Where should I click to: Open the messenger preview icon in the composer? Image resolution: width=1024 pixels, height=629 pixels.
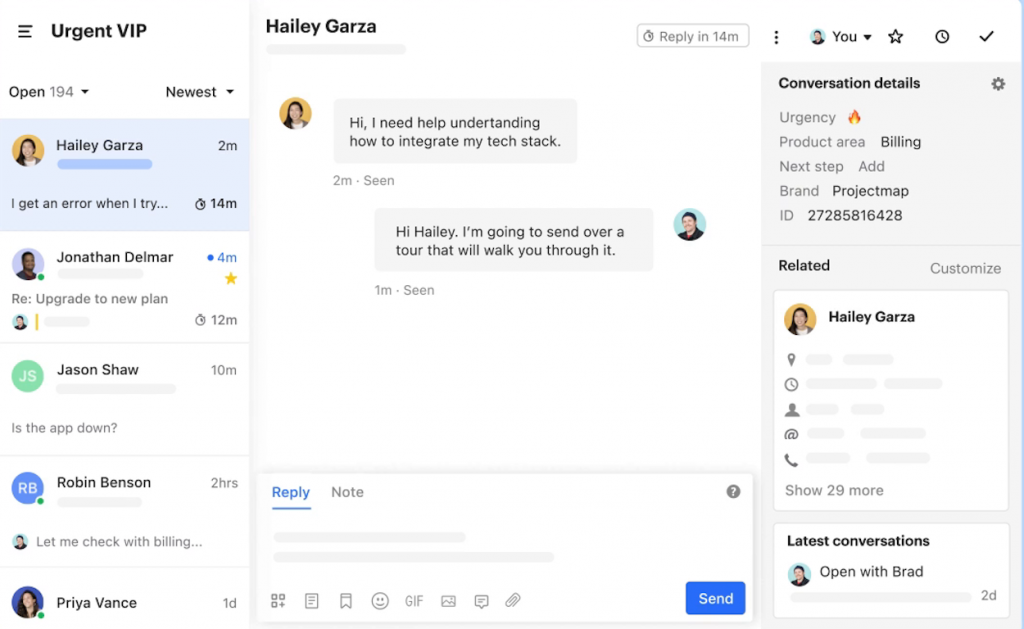481,600
